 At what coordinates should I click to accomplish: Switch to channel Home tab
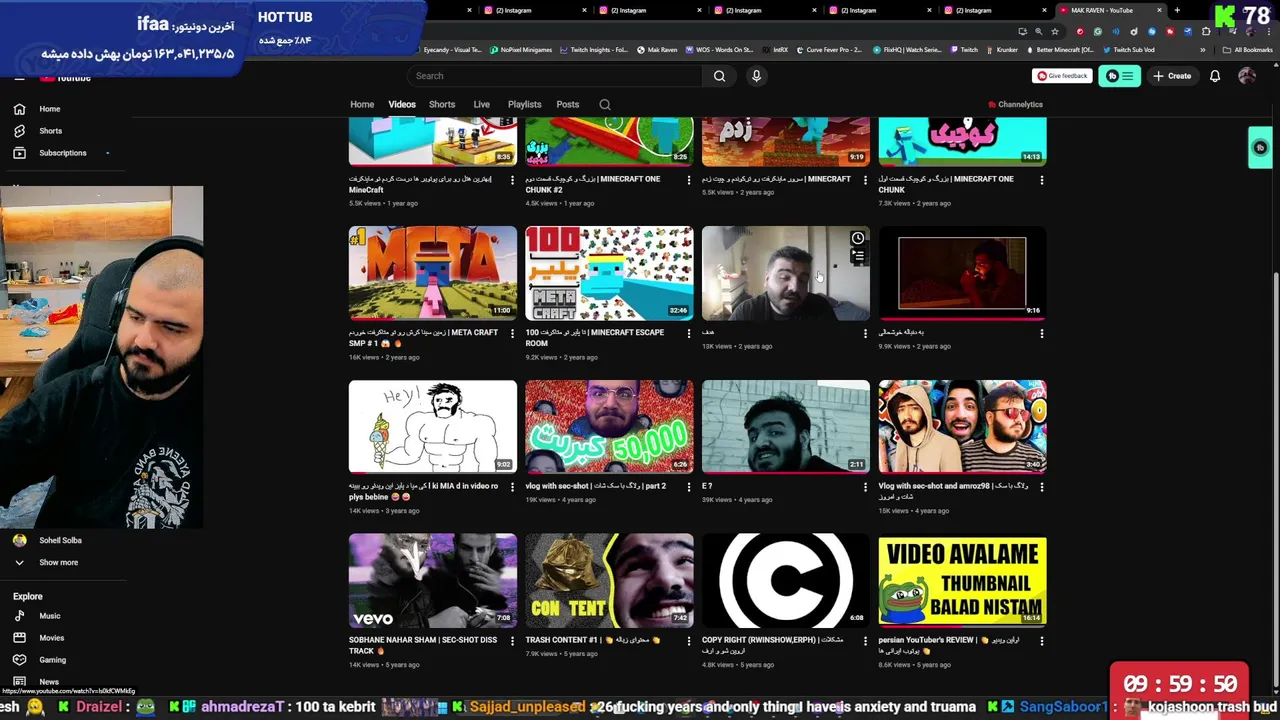tap(362, 104)
